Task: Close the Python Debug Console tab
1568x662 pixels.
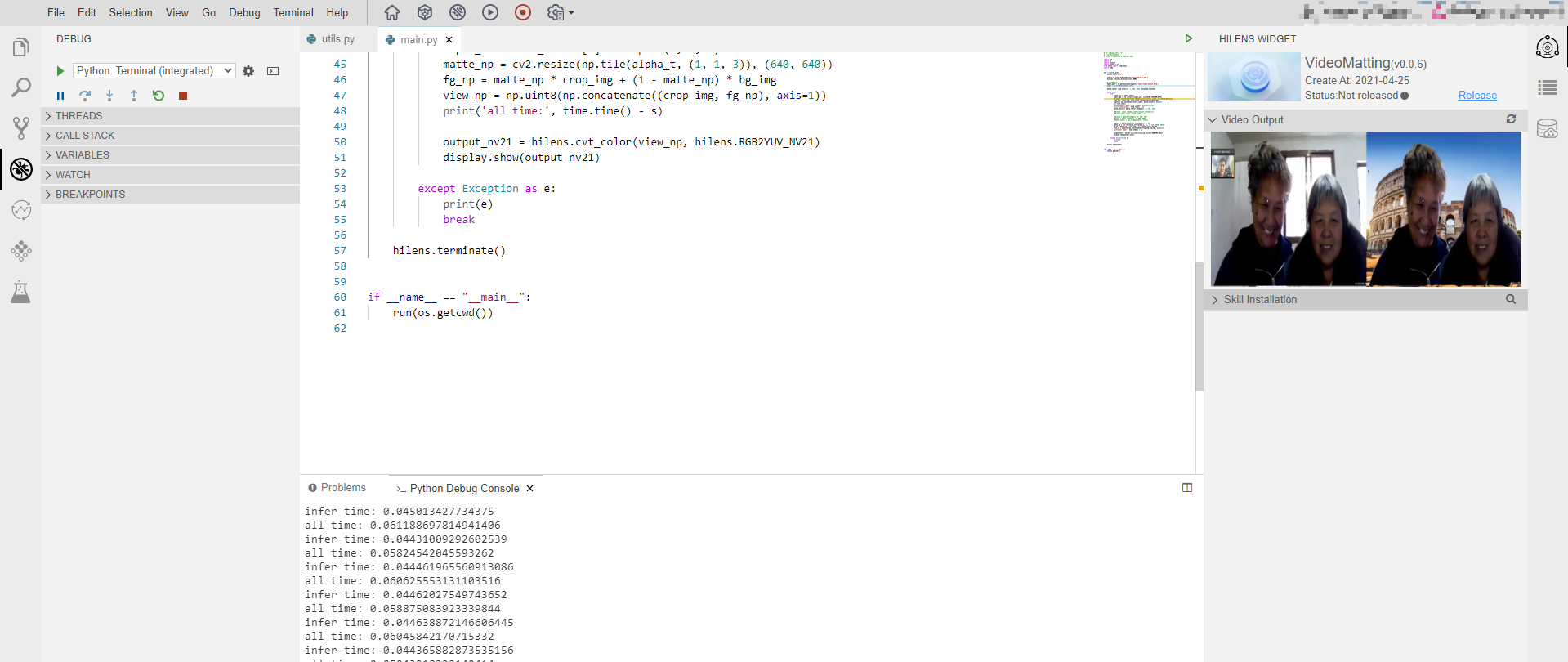Action: tap(529, 488)
